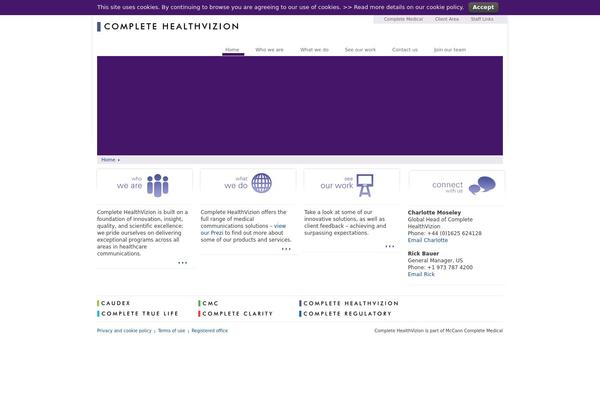The width and height of the screenshot is (600, 400).
Task: Click the purple hero banner
Action: tap(300, 106)
